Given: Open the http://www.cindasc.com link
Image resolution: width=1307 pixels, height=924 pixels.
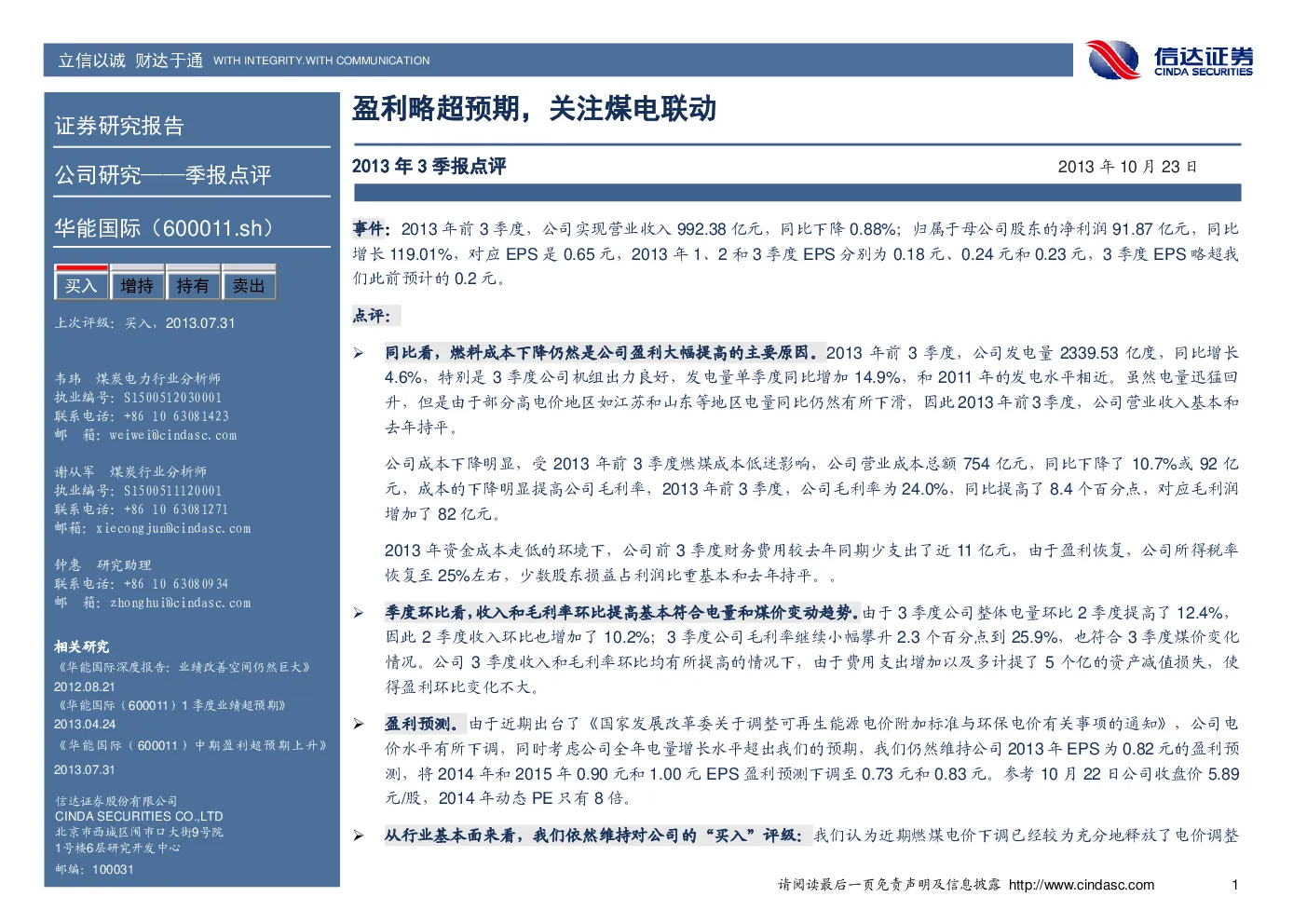Looking at the screenshot, I should [x=1081, y=885].
